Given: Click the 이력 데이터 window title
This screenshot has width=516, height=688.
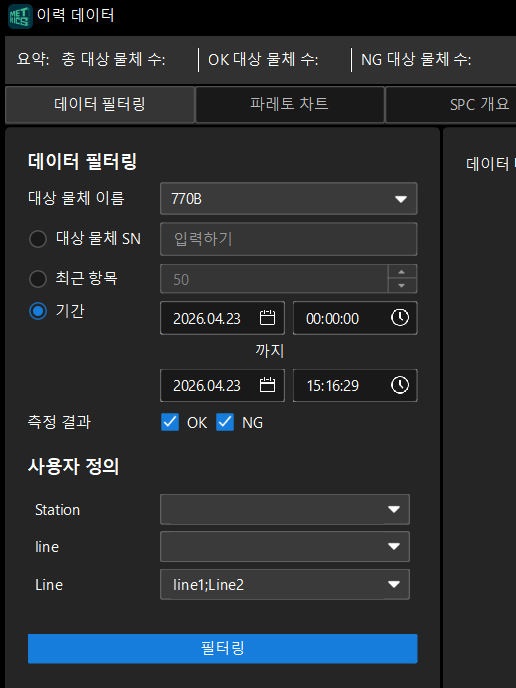Looking at the screenshot, I should coord(75,15).
